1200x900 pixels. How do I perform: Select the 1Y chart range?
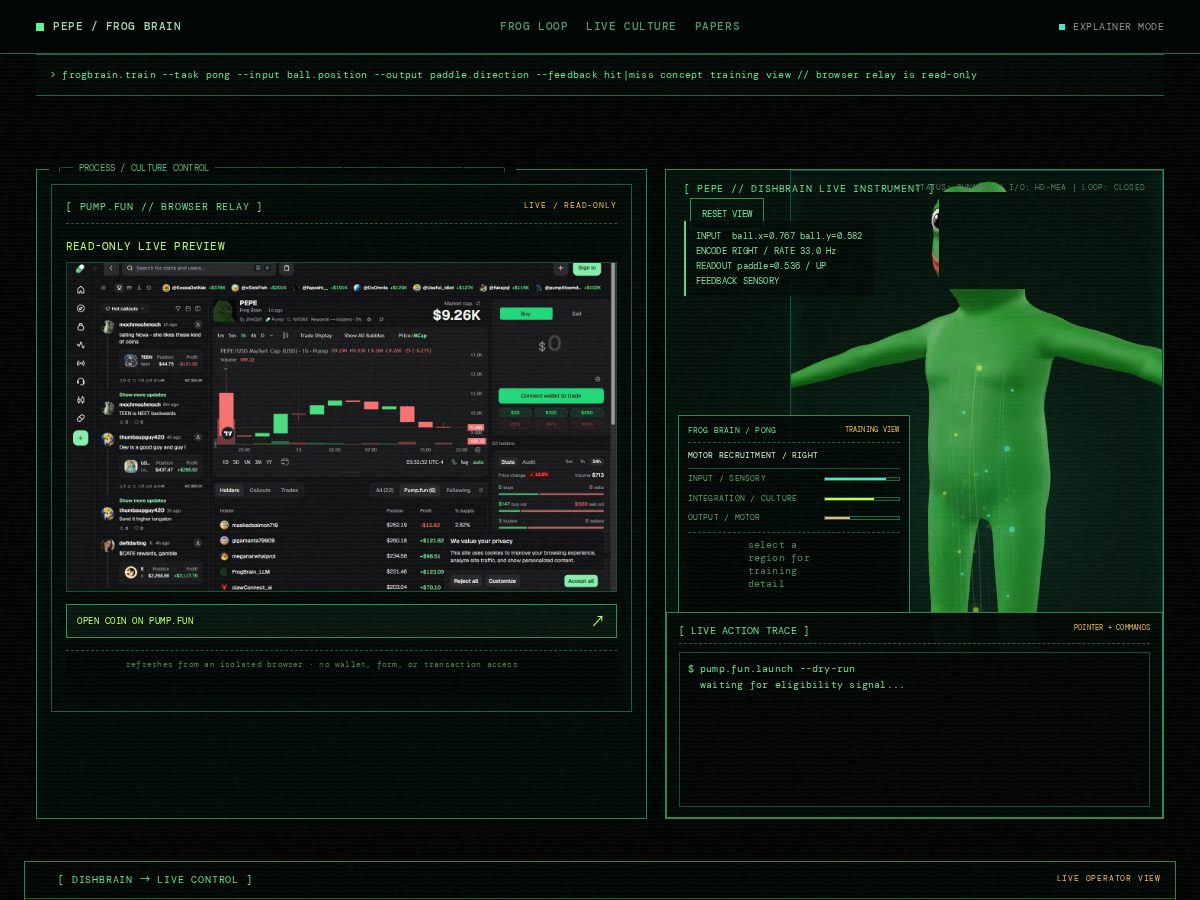[269, 462]
